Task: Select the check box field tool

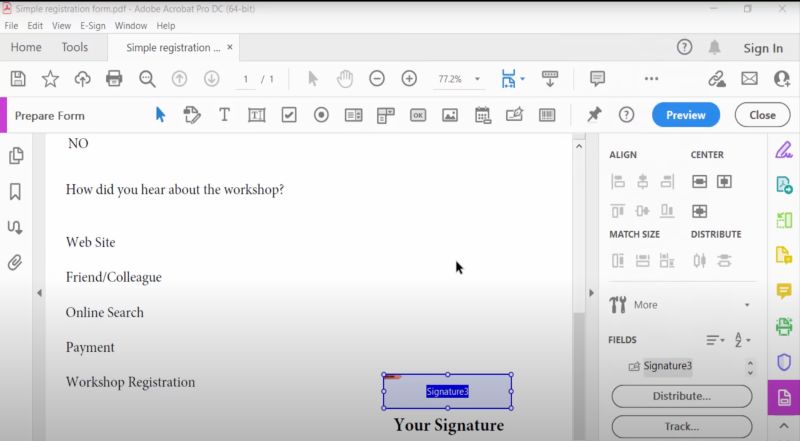Action: 289,115
